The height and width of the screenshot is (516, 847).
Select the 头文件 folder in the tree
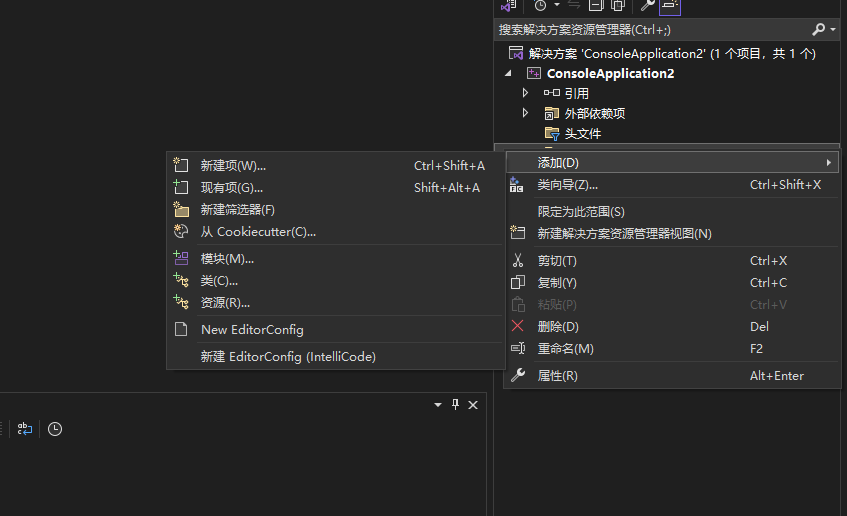pyautogui.click(x=582, y=133)
